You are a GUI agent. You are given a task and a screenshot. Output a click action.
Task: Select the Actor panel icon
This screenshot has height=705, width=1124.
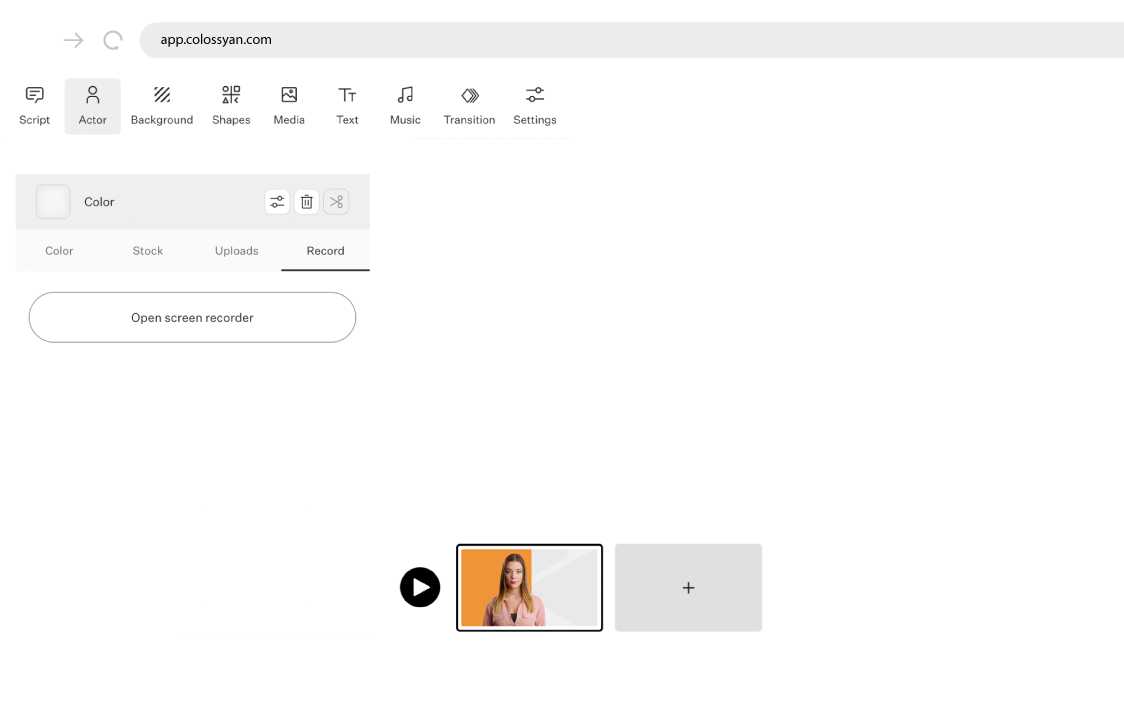tap(92, 105)
